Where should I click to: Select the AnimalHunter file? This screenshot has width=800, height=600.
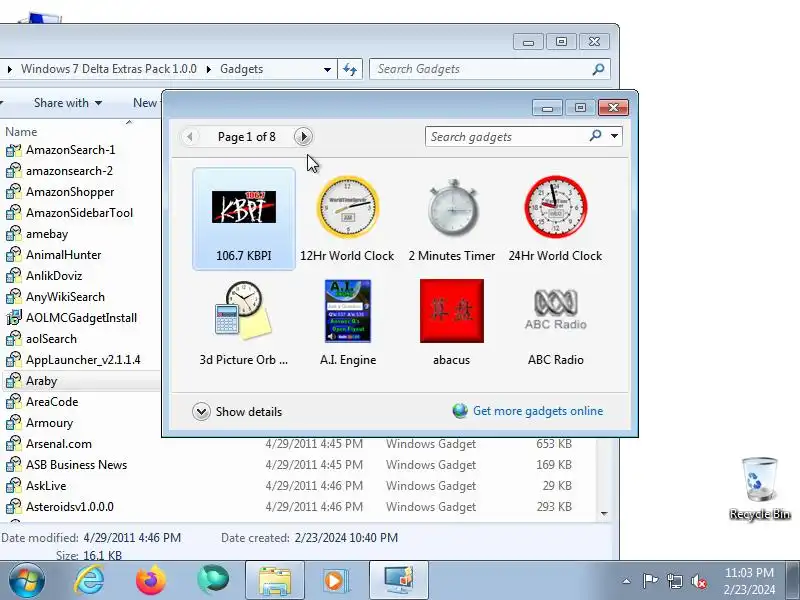(x=63, y=255)
